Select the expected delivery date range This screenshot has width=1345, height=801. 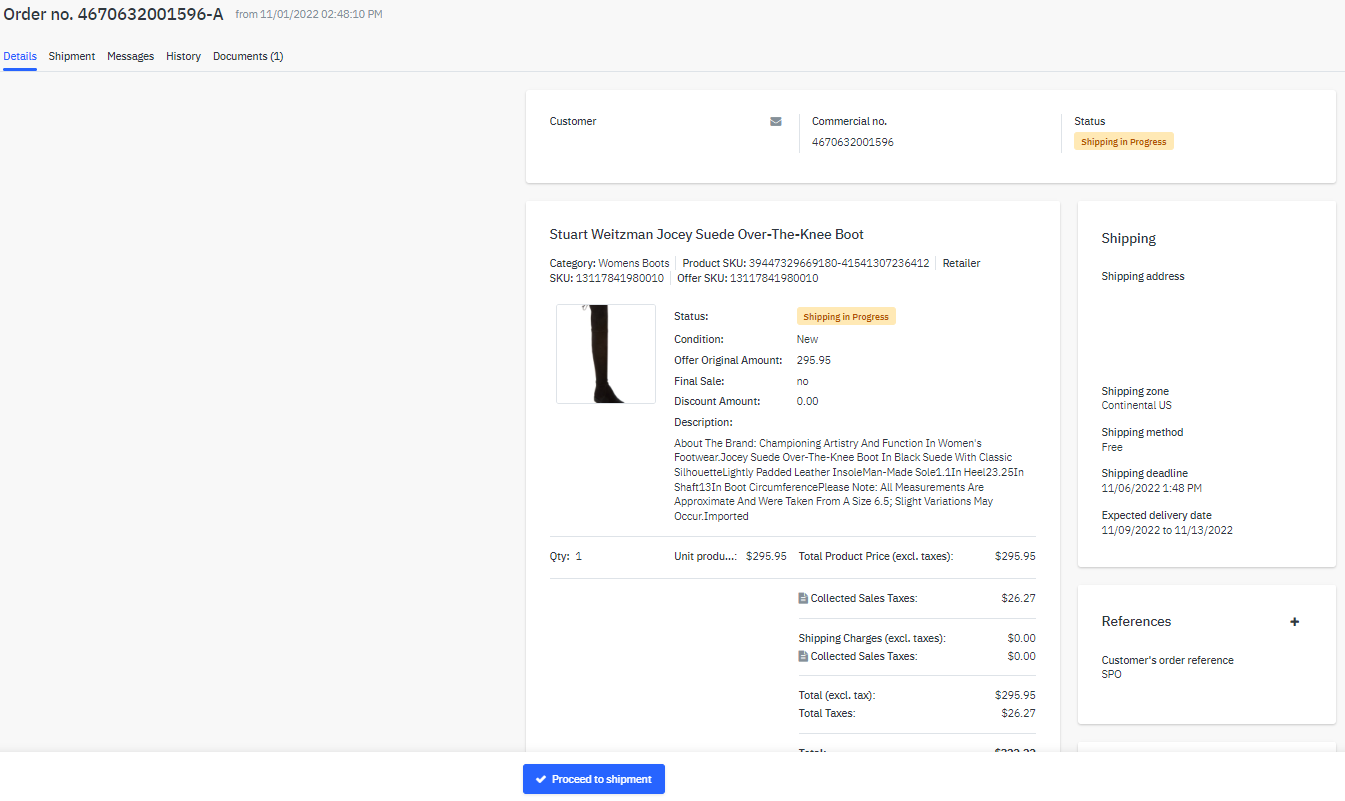click(x=1167, y=530)
